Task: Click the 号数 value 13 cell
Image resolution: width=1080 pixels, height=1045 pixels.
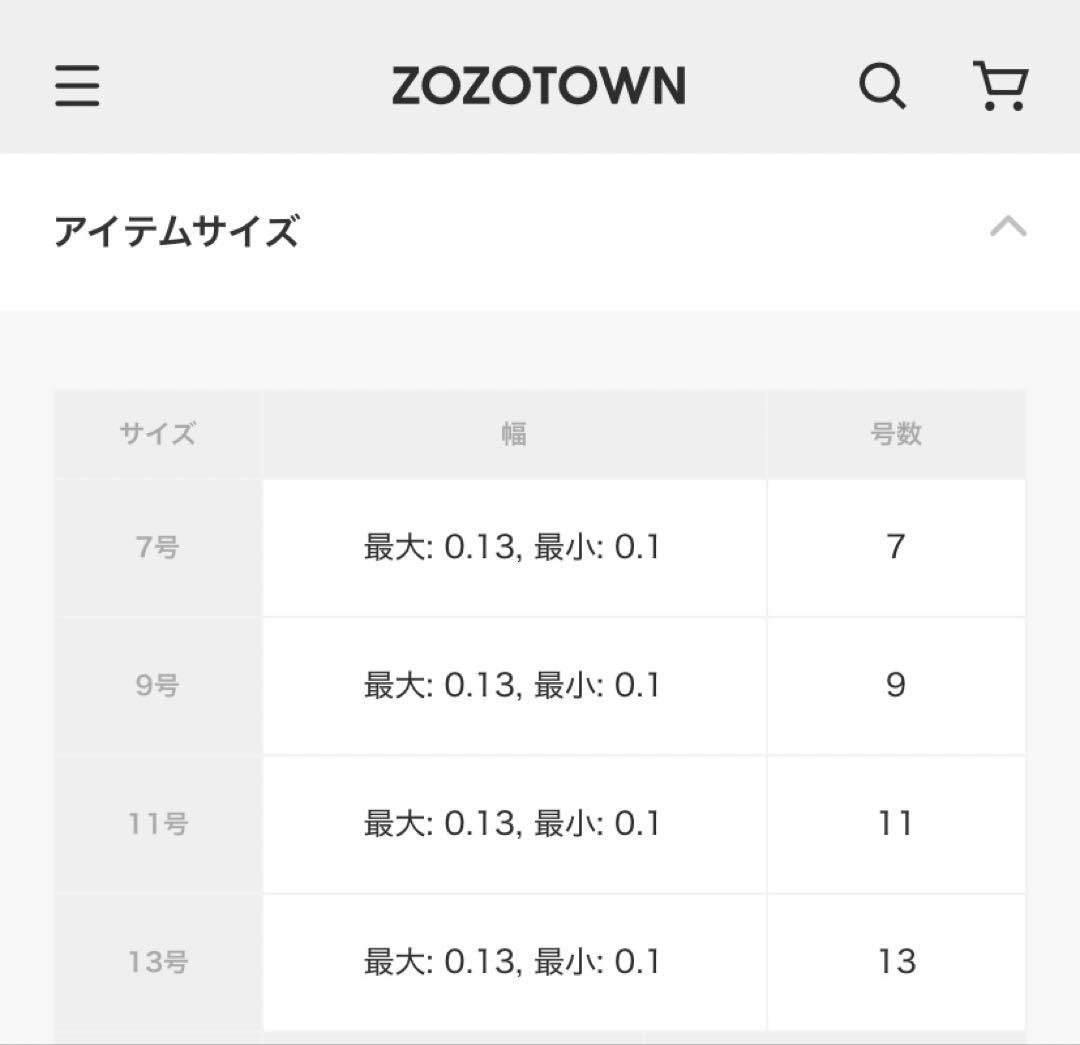Action: click(x=896, y=962)
